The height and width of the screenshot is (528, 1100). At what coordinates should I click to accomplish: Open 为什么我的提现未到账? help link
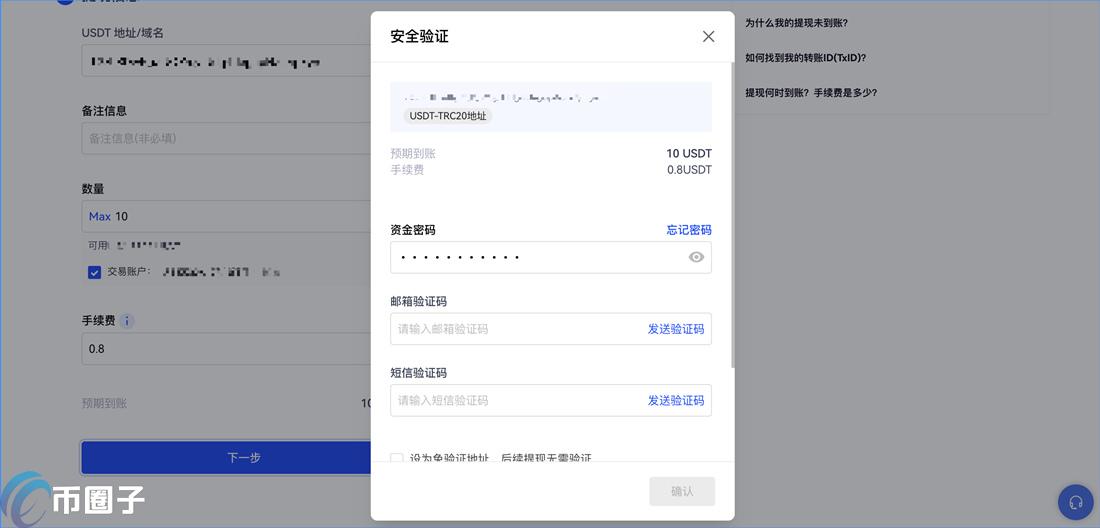click(796, 23)
